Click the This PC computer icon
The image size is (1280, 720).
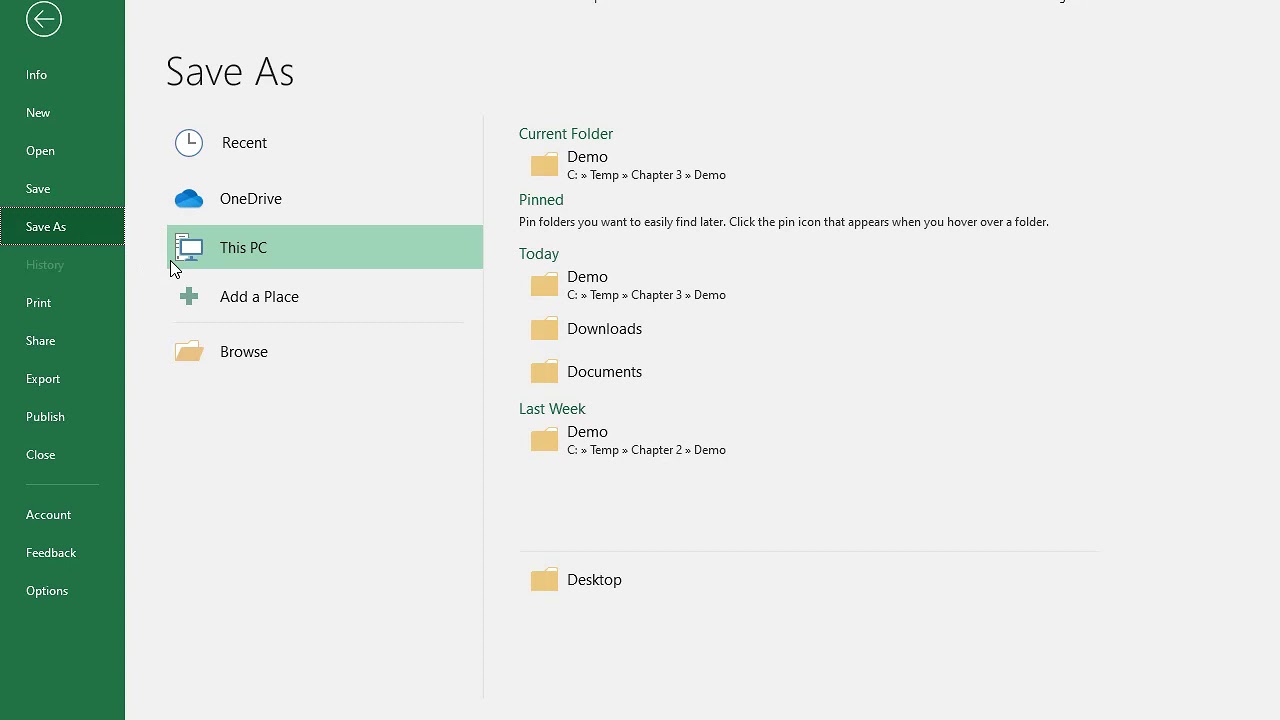click(x=189, y=247)
